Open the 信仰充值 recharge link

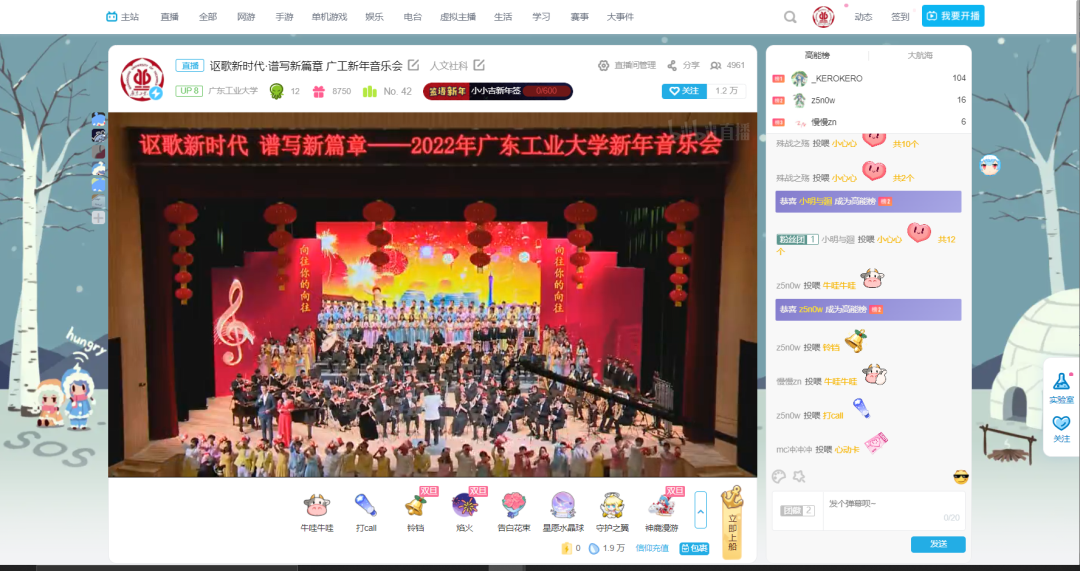pos(652,548)
